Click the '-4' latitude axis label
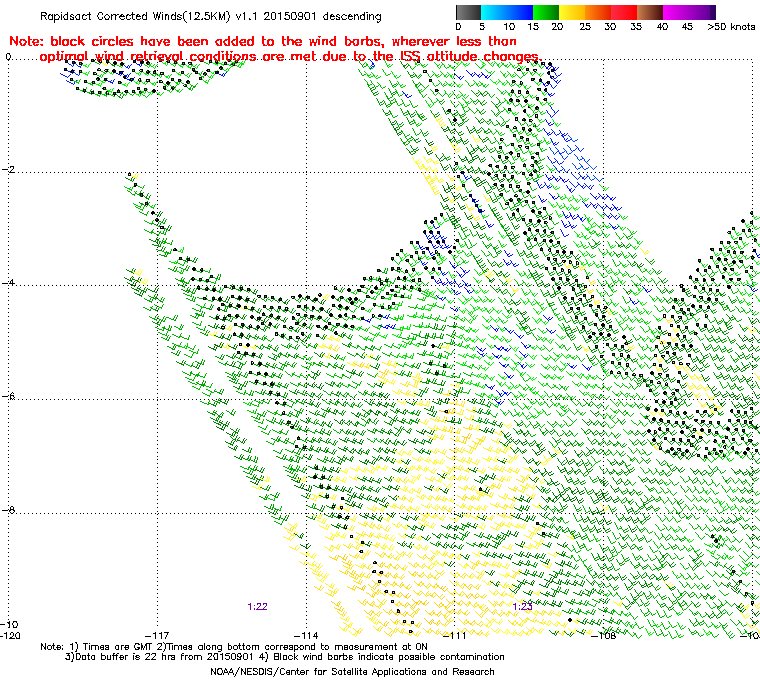The image size is (760, 688). click(8, 283)
